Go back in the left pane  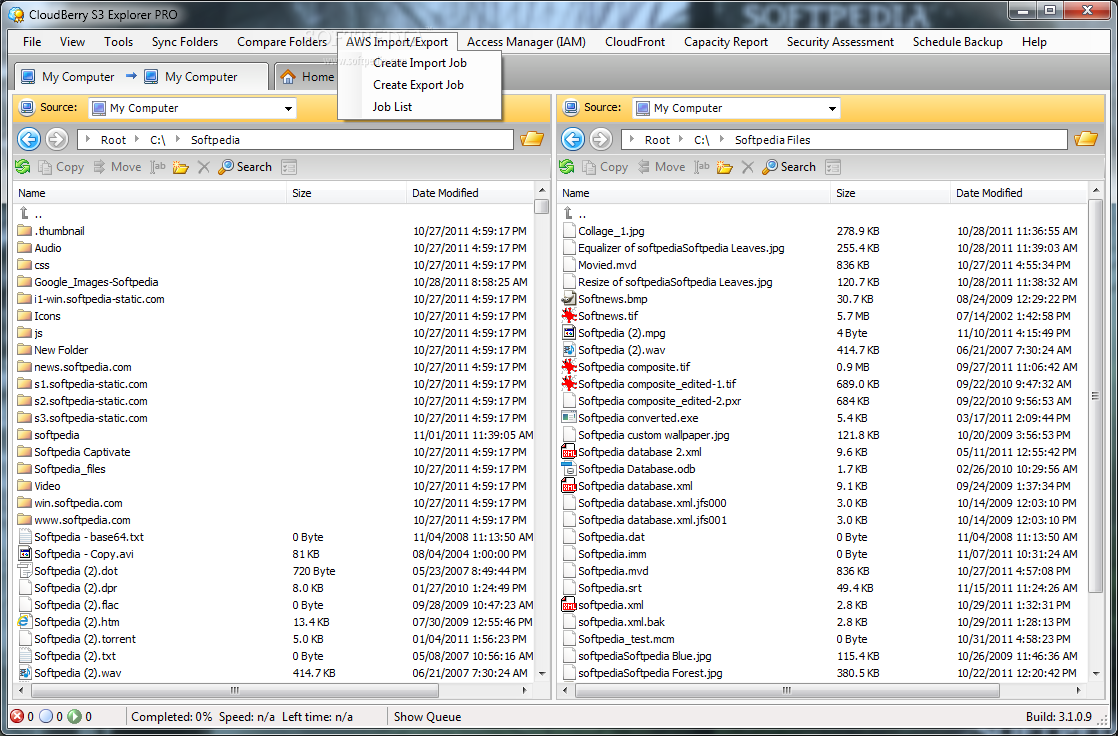point(29,139)
